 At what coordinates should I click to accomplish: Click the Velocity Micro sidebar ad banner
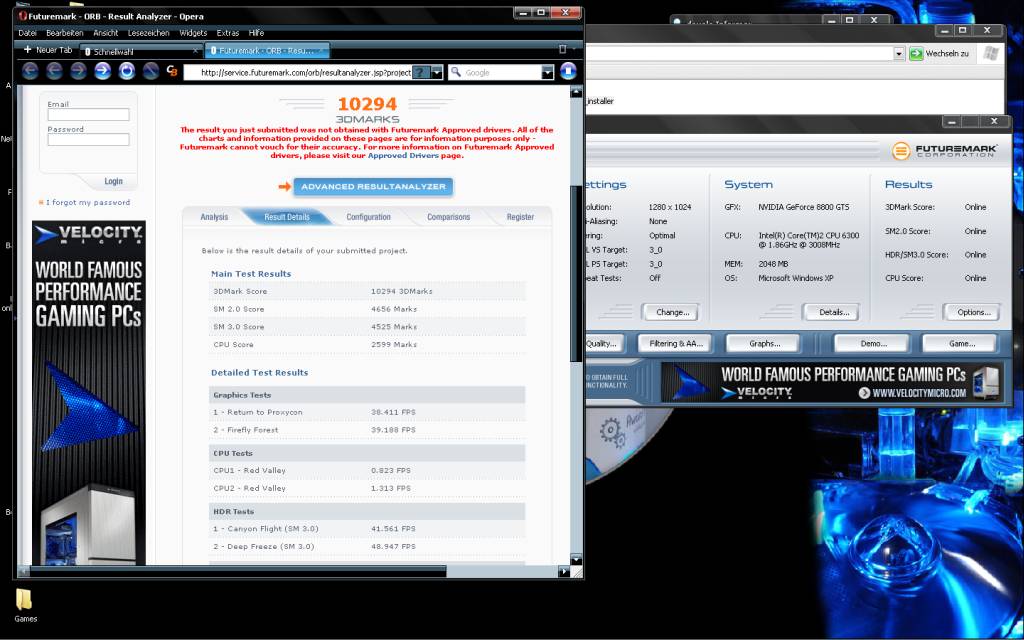coord(89,392)
